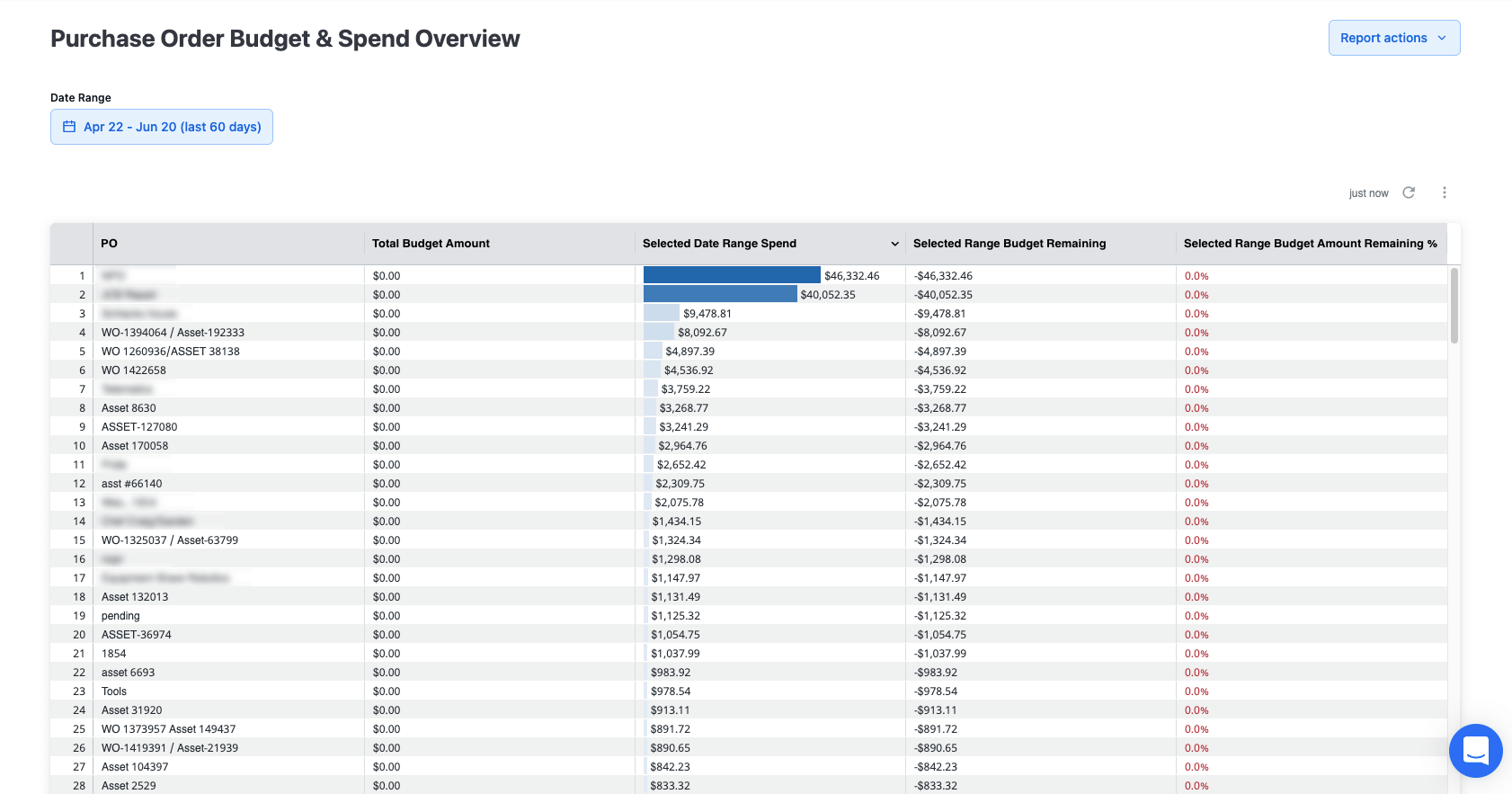
Task: Click budget remaining value -$40,052.35
Action: coord(944,295)
